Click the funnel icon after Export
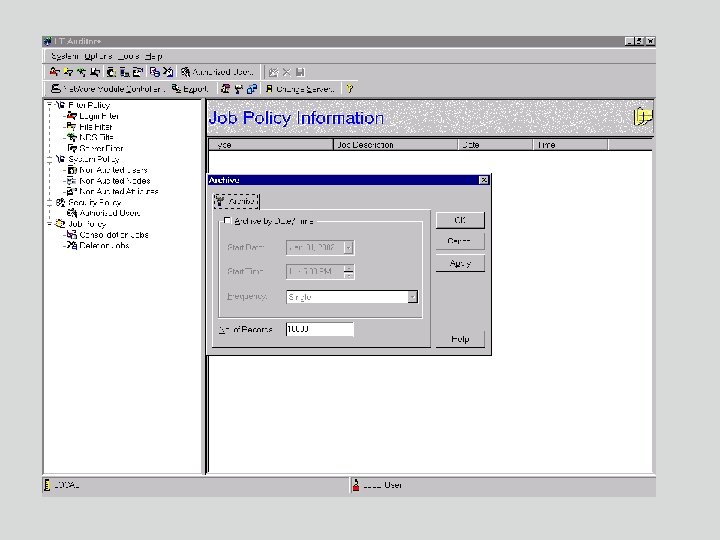Screen dimensions: 720x540 (x=238, y=89)
